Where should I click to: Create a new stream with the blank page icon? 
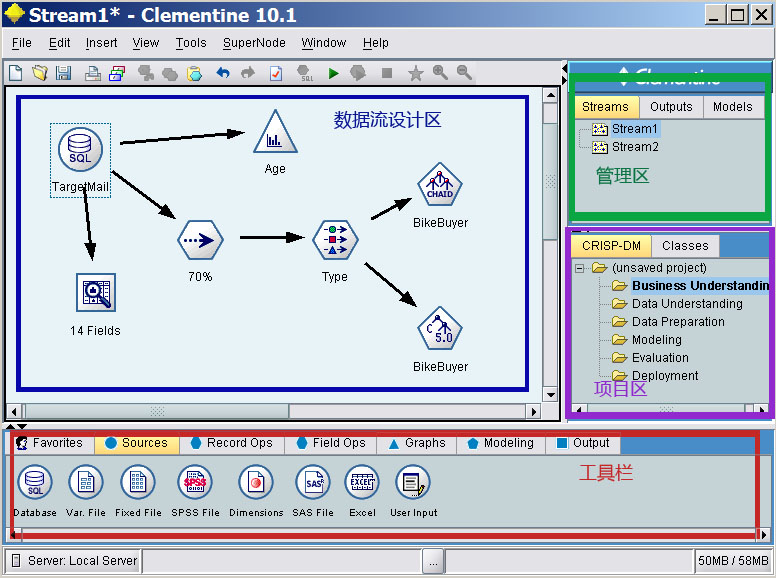point(15,73)
